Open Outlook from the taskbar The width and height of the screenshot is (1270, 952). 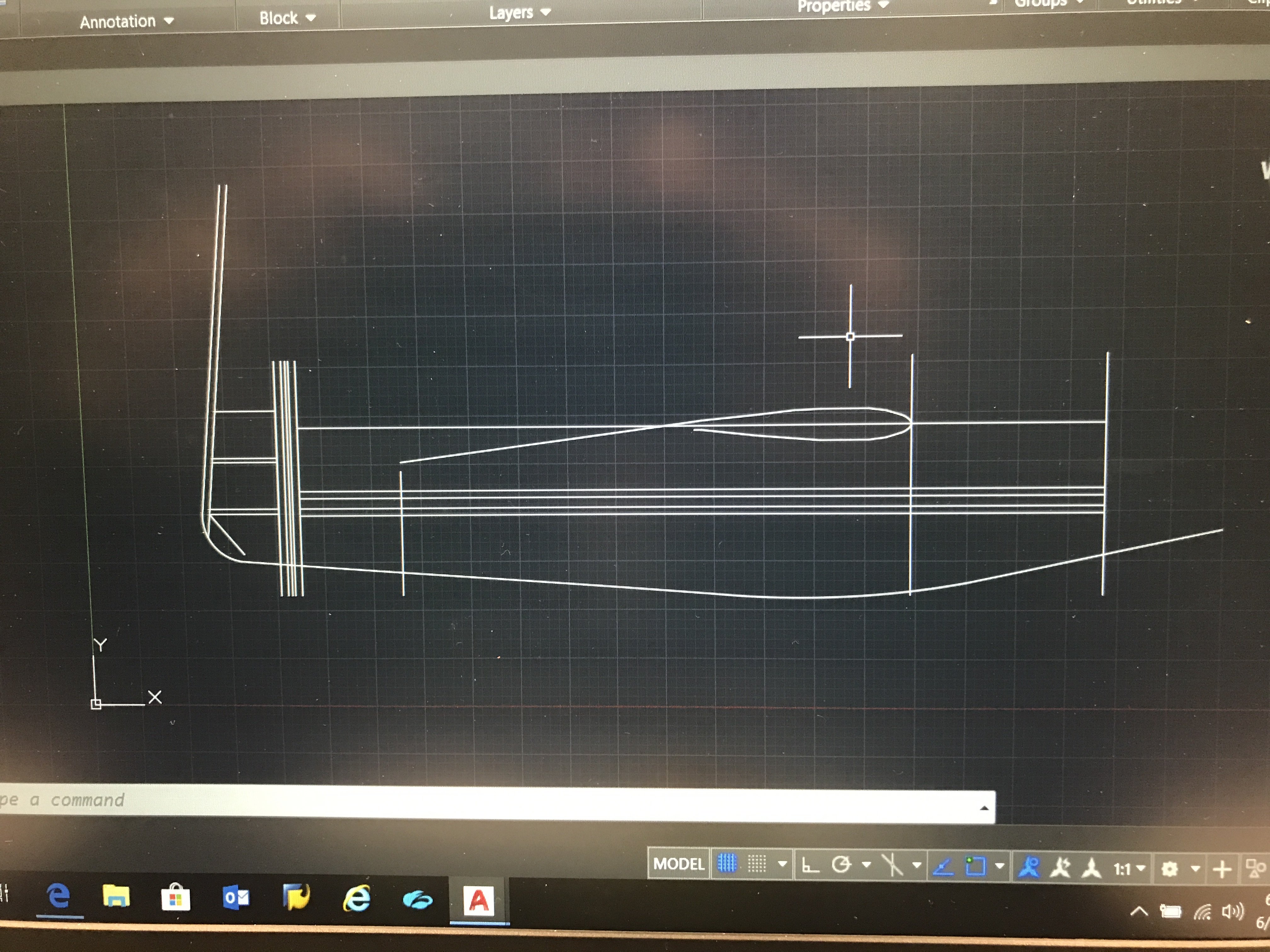coord(235,897)
